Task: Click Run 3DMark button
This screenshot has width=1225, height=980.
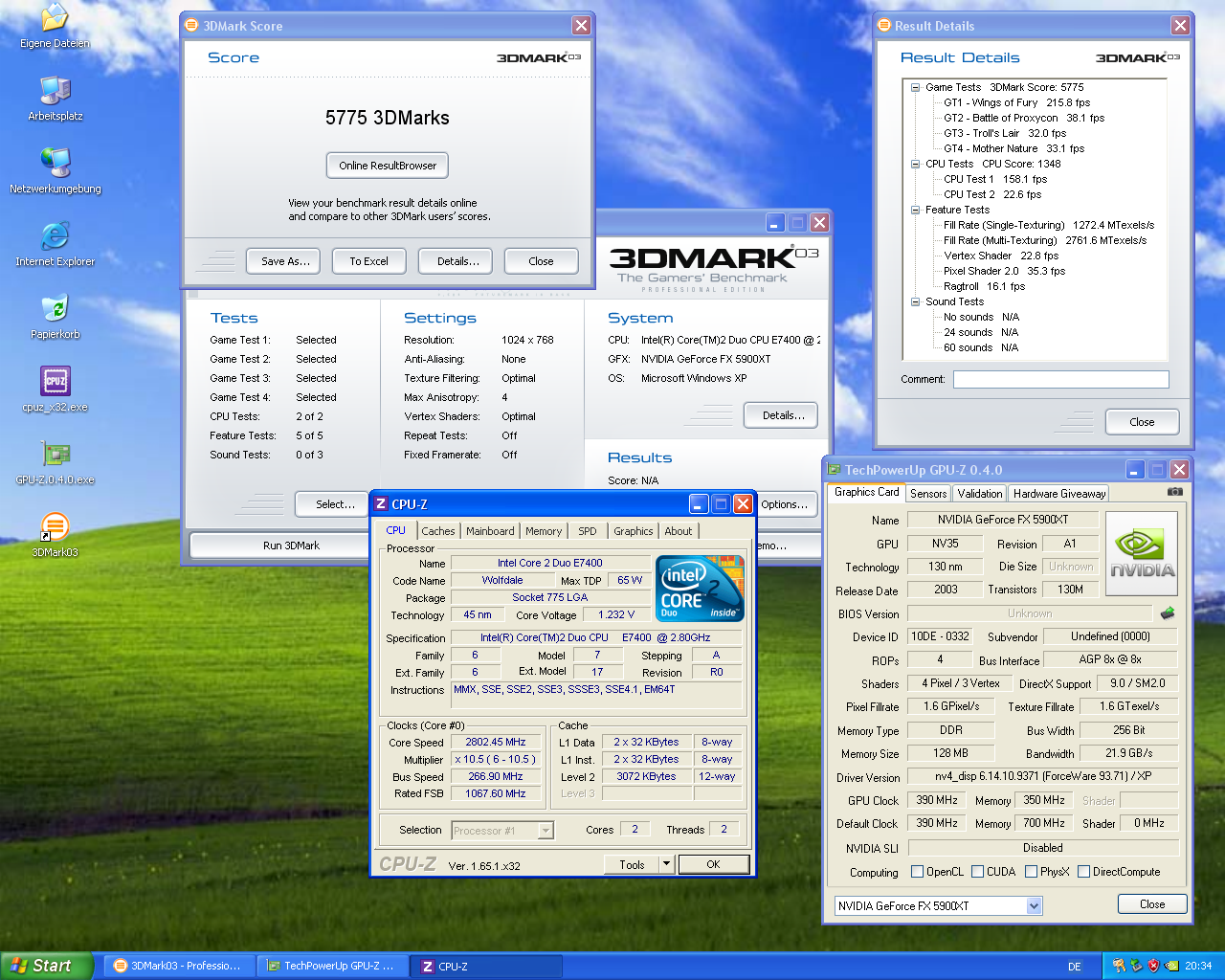Action: tap(291, 546)
